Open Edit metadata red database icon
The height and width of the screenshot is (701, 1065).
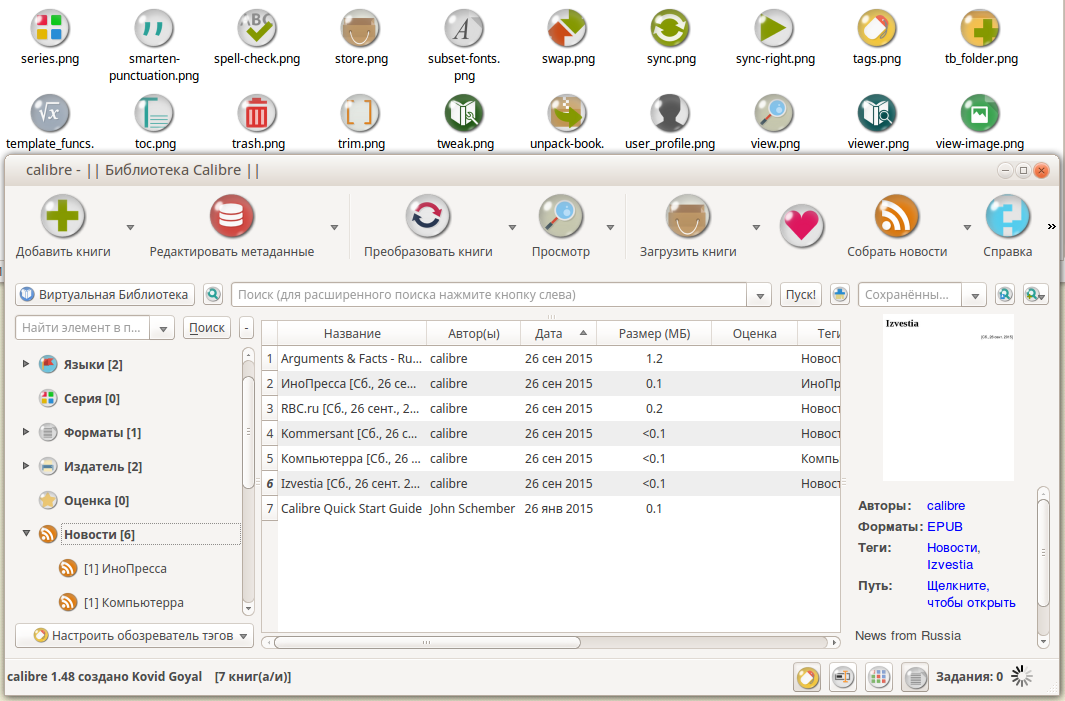click(x=232, y=217)
